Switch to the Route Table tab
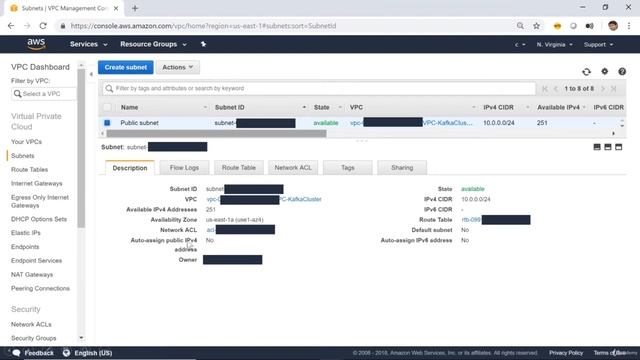 tap(239, 168)
